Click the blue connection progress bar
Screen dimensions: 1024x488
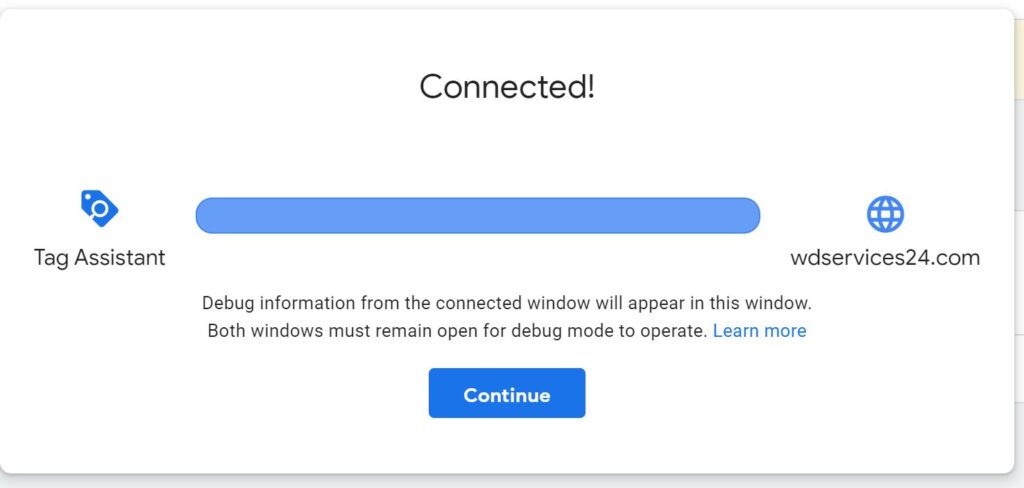[x=478, y=215]
